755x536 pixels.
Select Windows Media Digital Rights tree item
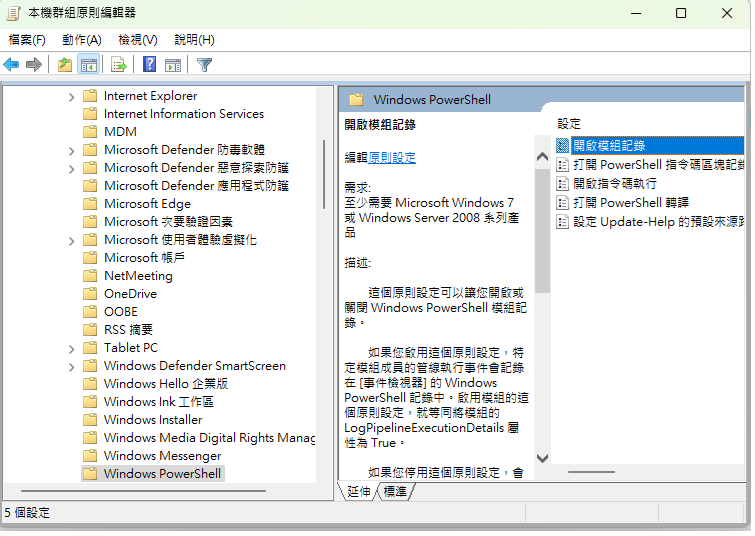click(209, 438)
